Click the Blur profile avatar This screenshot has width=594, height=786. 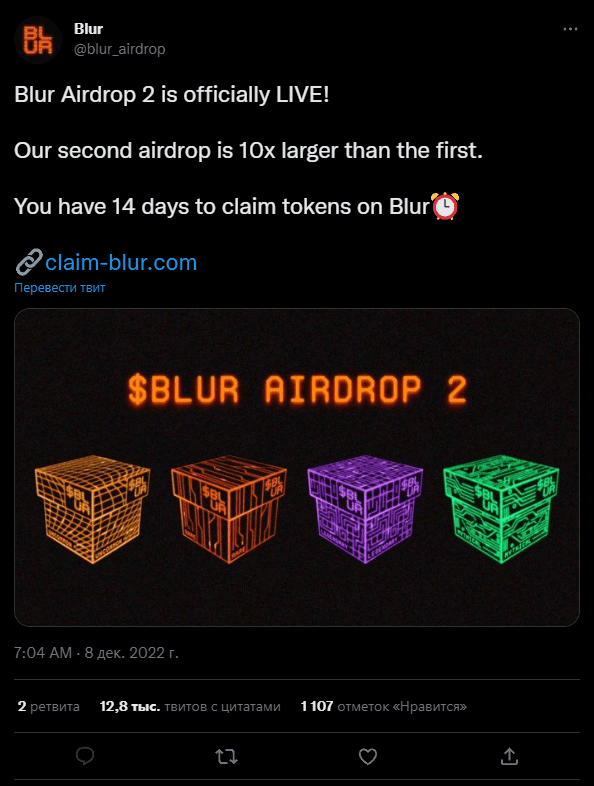click(x=38, y=40)
